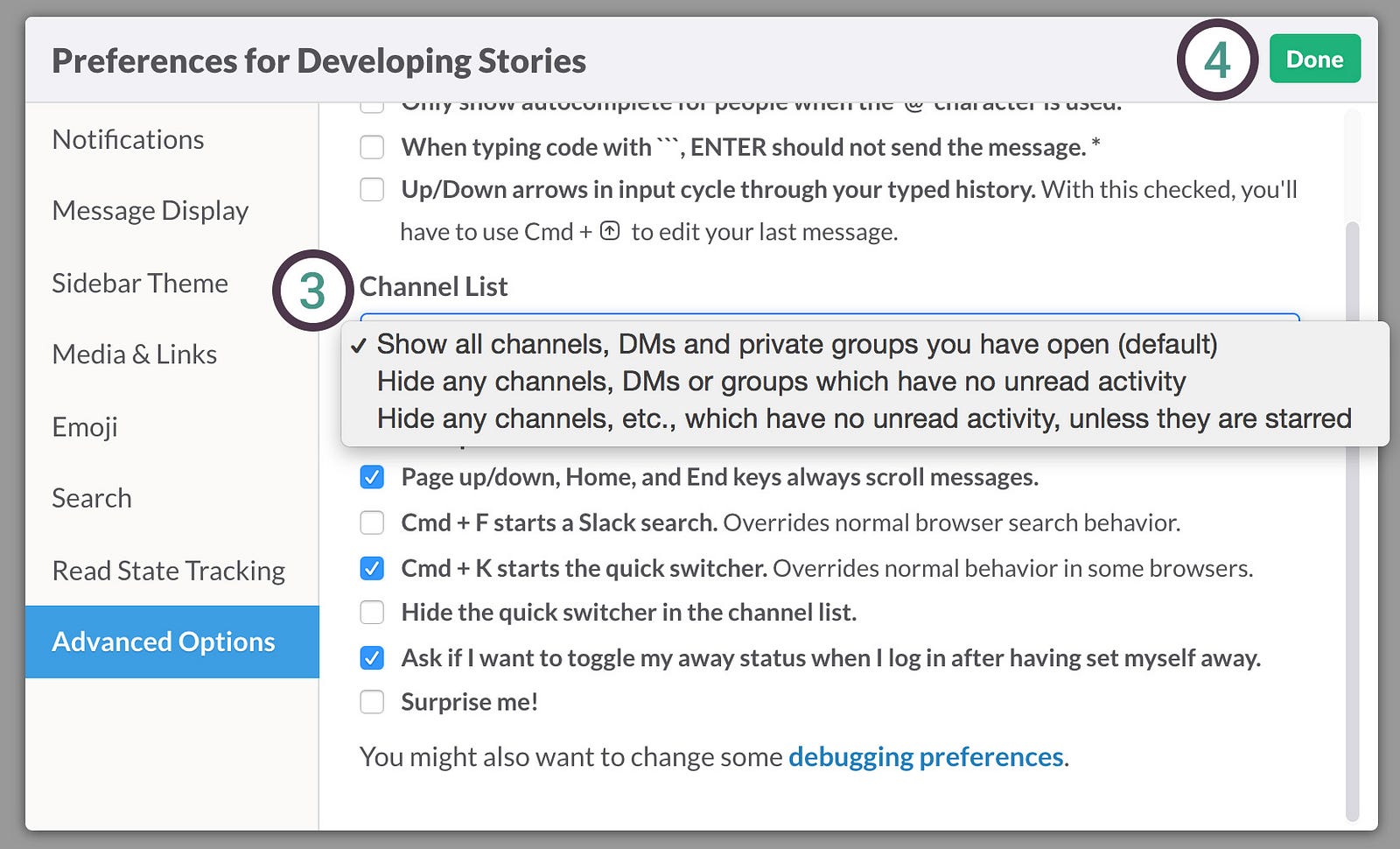This screenshot has height=849, width=1400.
Task: Uncheck 'Page up/down, Home, and End keys' option
Action: (373, 477)
